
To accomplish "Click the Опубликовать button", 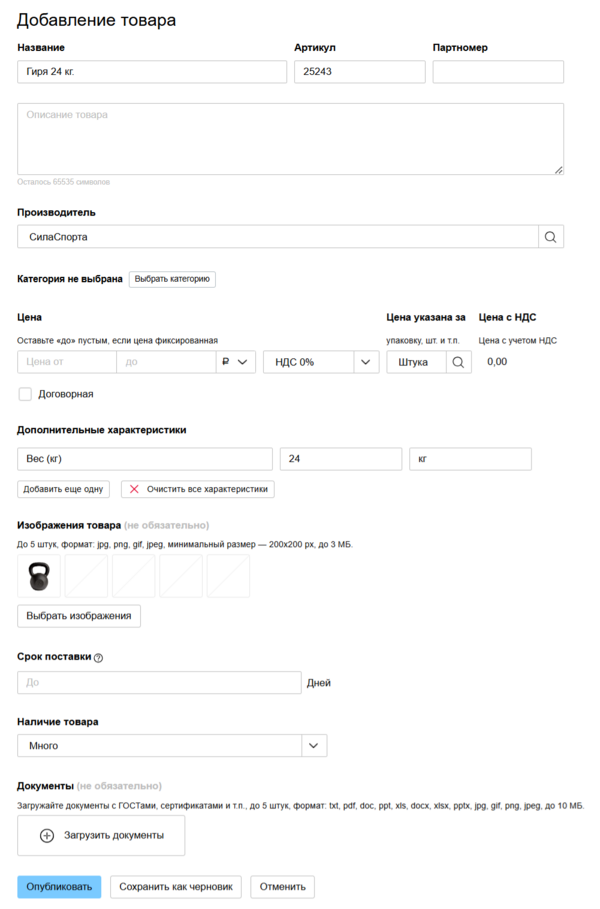I will [x=58, y=887].
